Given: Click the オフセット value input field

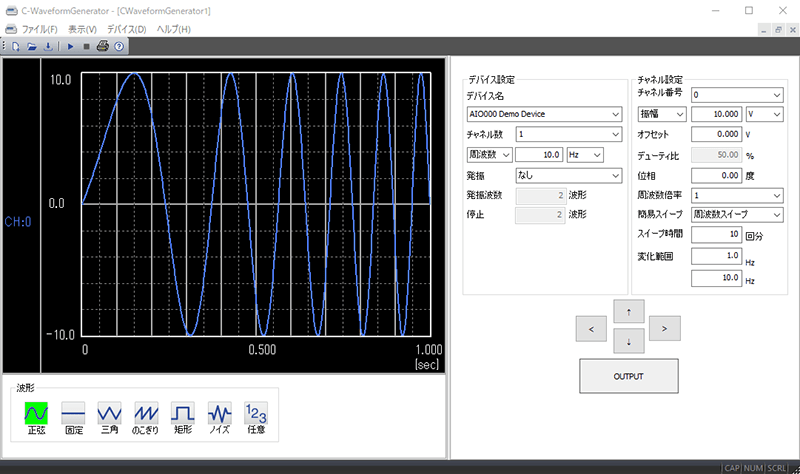Looking at the screenshot, I should click(x=715, y=134).
